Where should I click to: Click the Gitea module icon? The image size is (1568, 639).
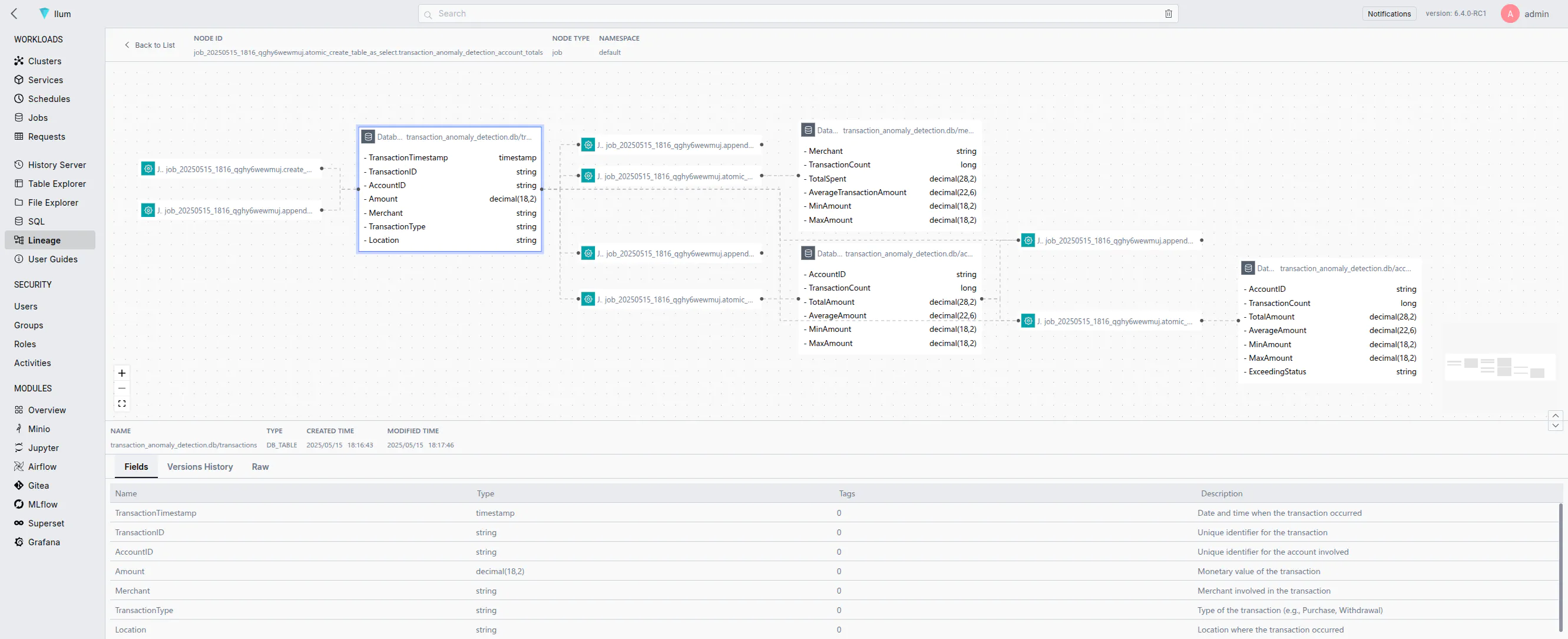click(19, 486)
